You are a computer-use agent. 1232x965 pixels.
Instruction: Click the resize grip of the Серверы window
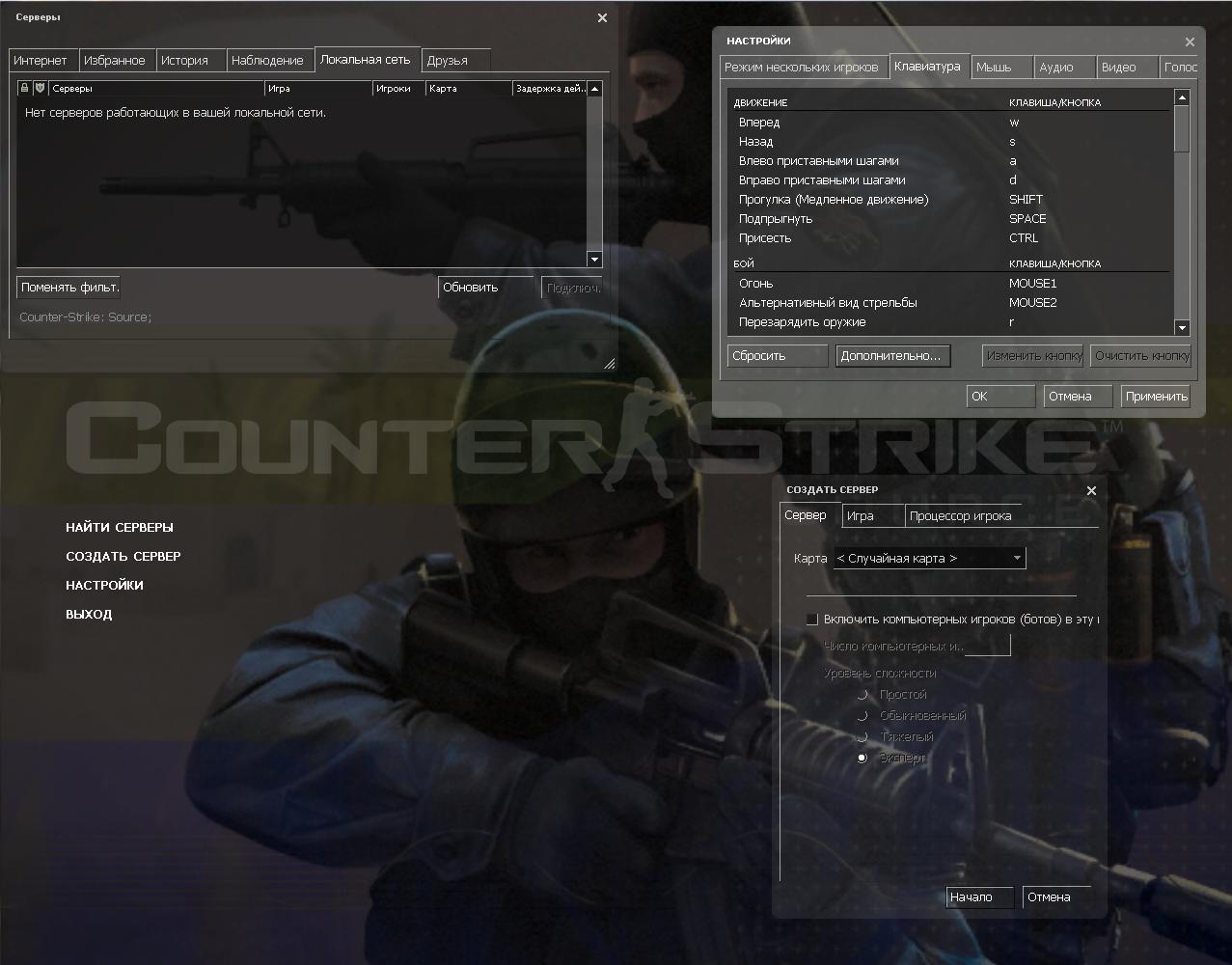[610, 363]
